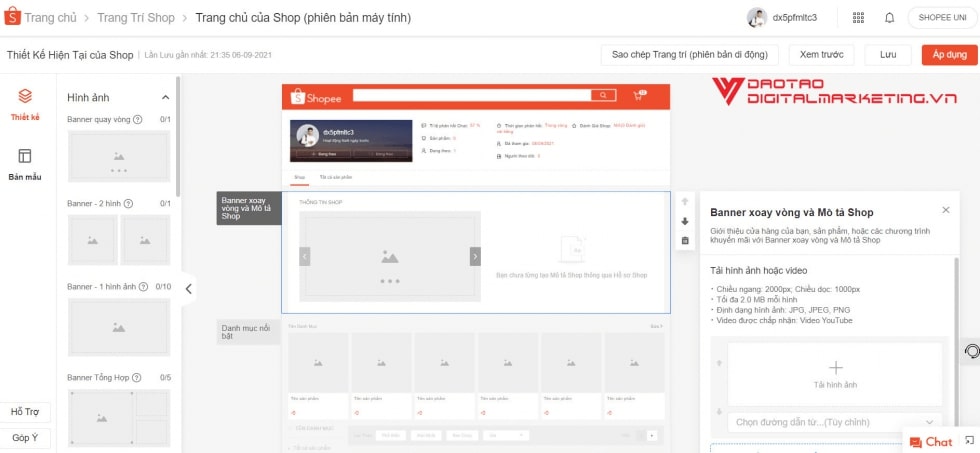980x453 pixels.
Task: Click Sao chép Trang trí mobile version button
Action: pos(689,55)
